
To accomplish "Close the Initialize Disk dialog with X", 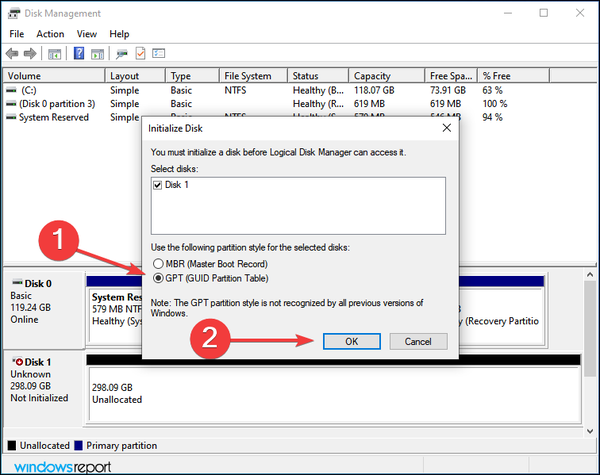I will (447, 128).
